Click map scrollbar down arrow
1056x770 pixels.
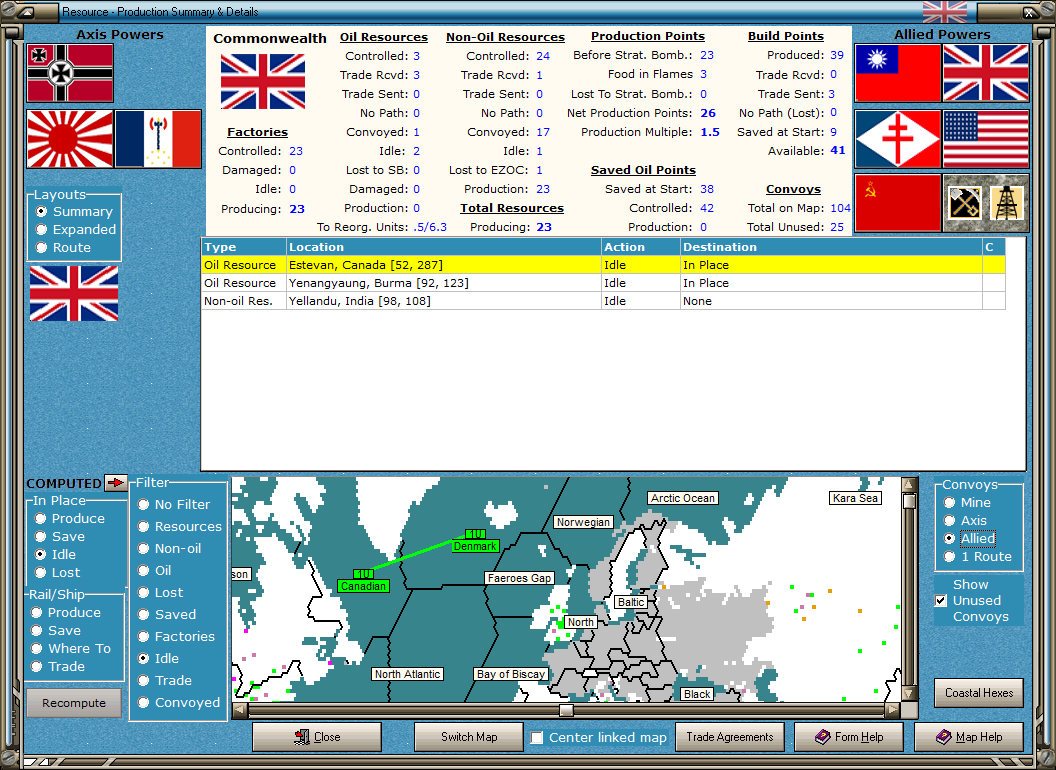[x=909, y=693]
